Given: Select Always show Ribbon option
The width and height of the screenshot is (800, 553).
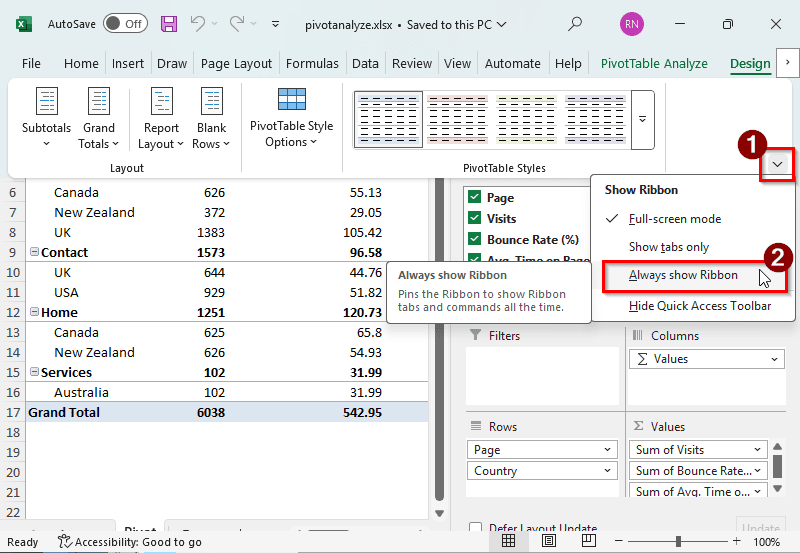Looking at the screenshot, I should click(683, 275).
